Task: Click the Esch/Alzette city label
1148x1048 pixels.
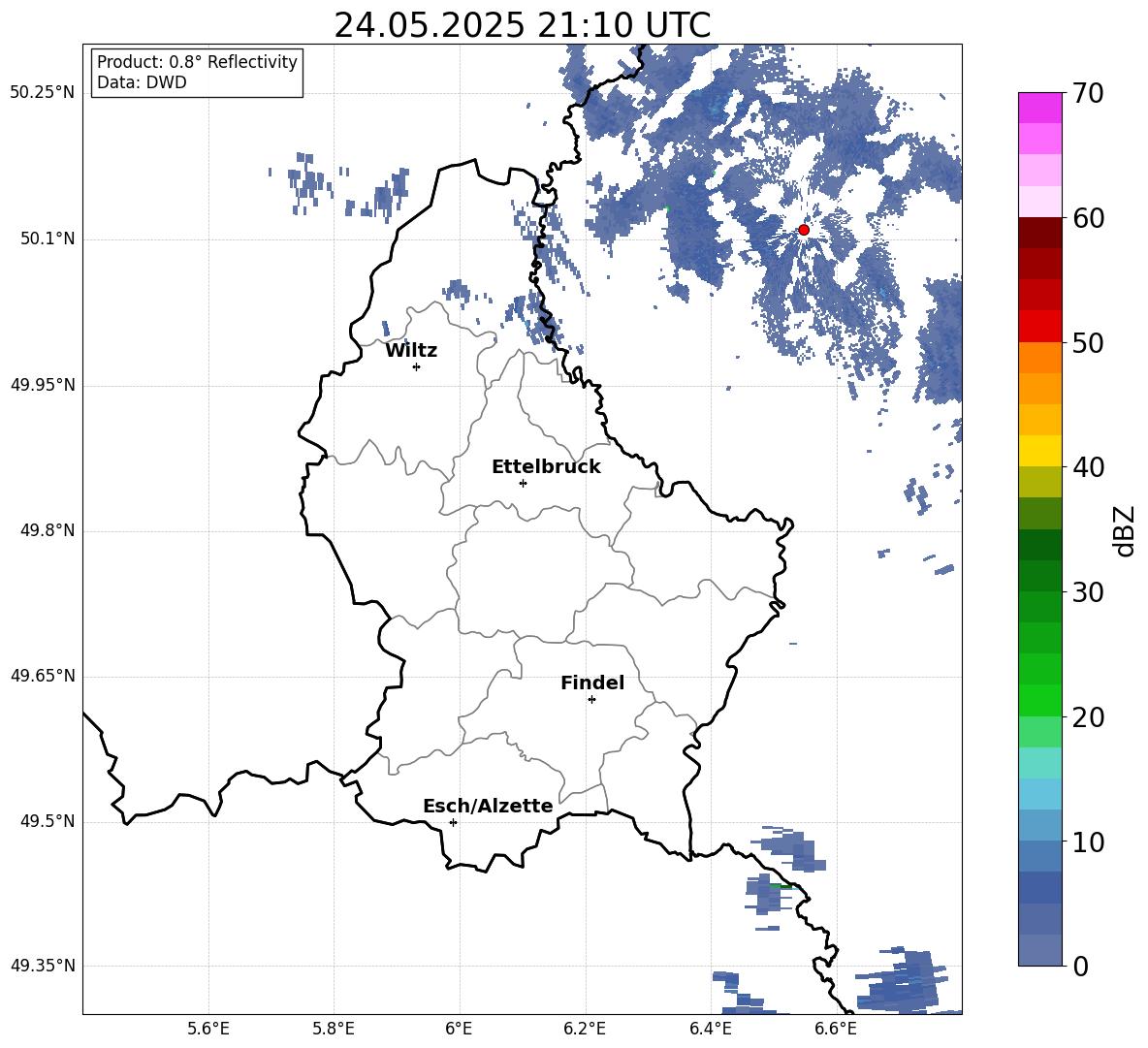Action: (x=488, y=806)
